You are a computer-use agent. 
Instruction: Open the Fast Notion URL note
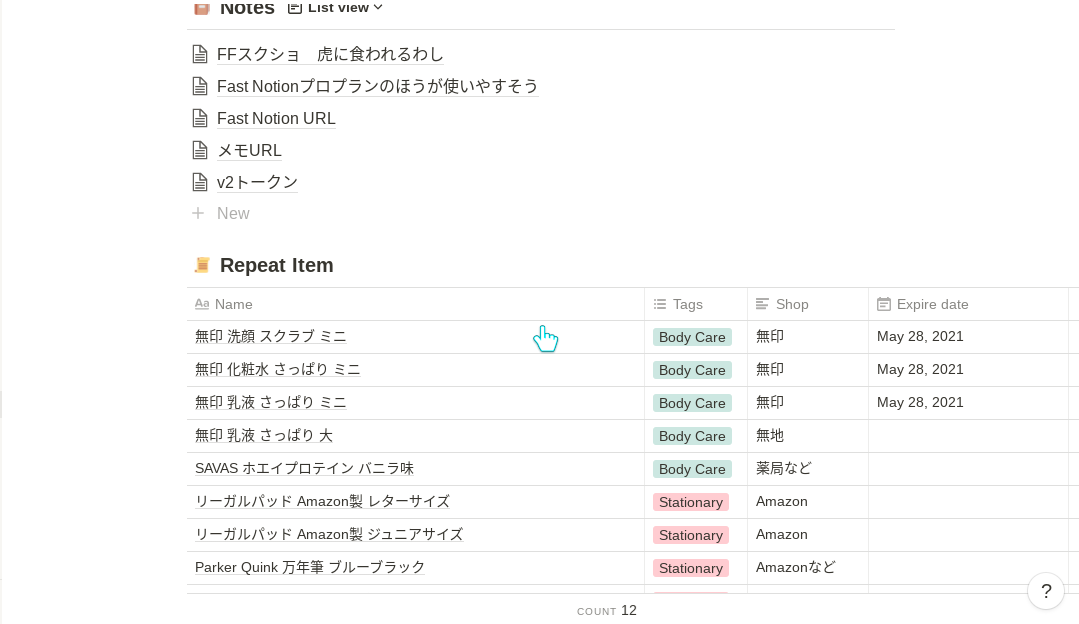276,118
